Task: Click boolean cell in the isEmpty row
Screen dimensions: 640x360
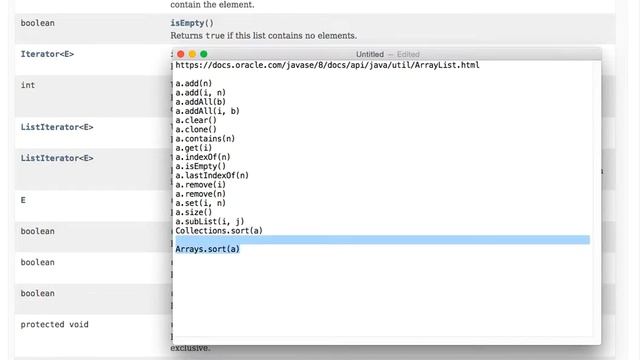Action: tap(38, 23)
